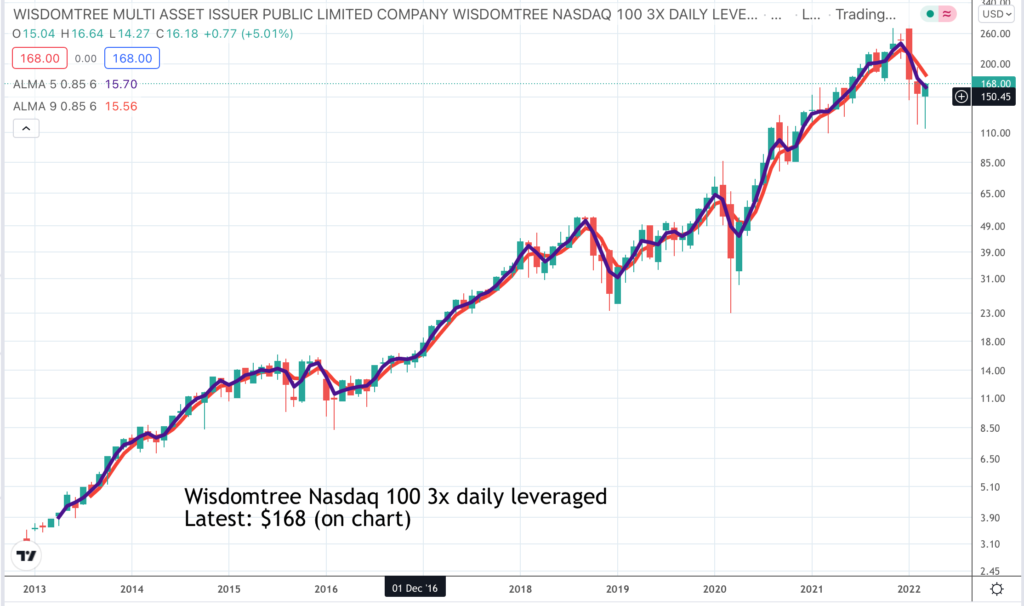Viewport: 1024px width, 606px height.
Task: Click the plus icon on price axis
Action: 961,97
